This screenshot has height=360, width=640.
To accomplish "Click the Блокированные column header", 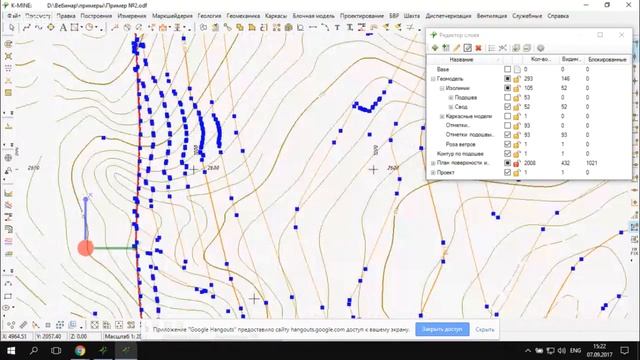I will point(607,60).
